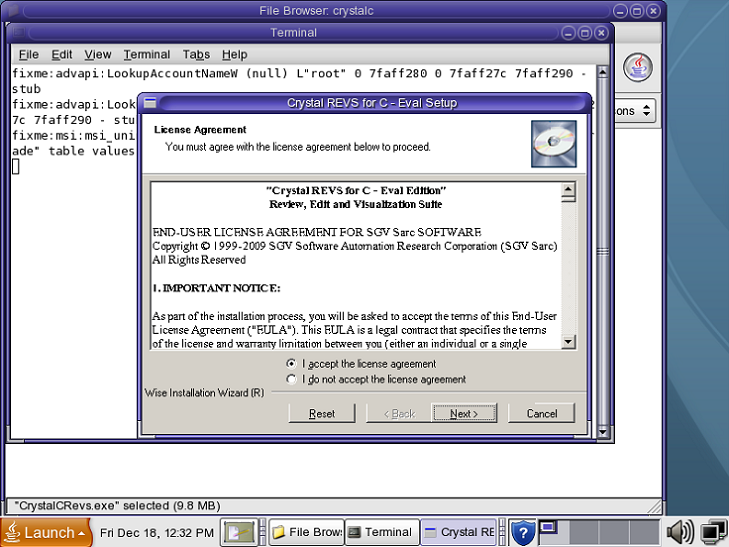This screenshot has width=729, height=547.
Task: Click the Terminal scrollbar down arrow
Action: pos(603,432)
